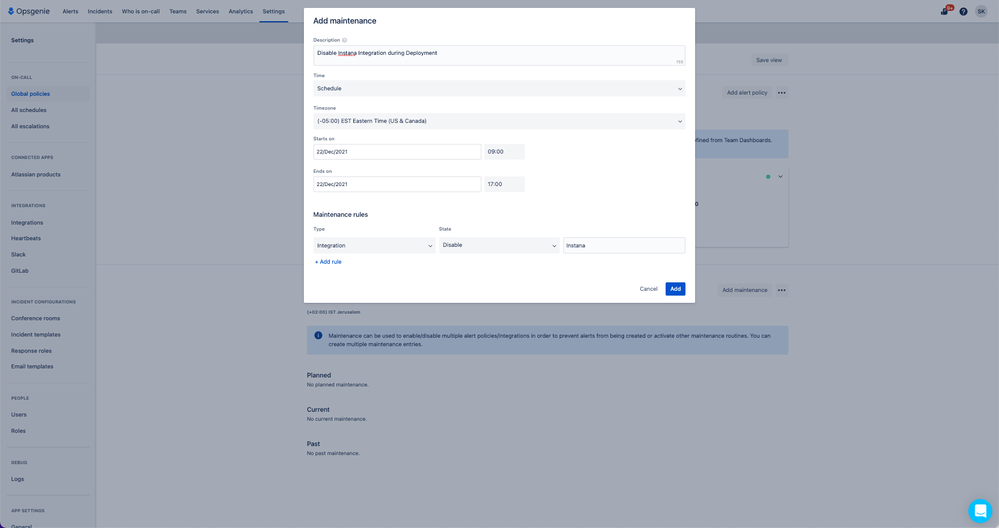999x528 pixels.
Task: Expand the policy chevron beside green dot
Action: (780, 176)
